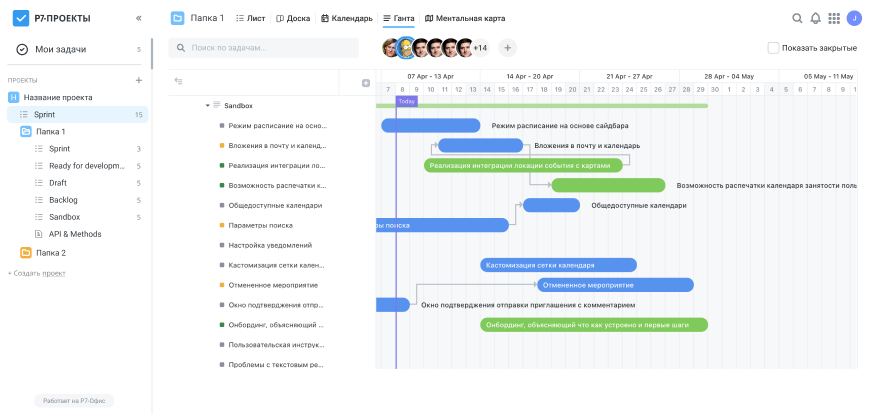Collapse the Sandbox task group
Screen dimensions: 872x415
pyautogui.click(x=207, y=105)
